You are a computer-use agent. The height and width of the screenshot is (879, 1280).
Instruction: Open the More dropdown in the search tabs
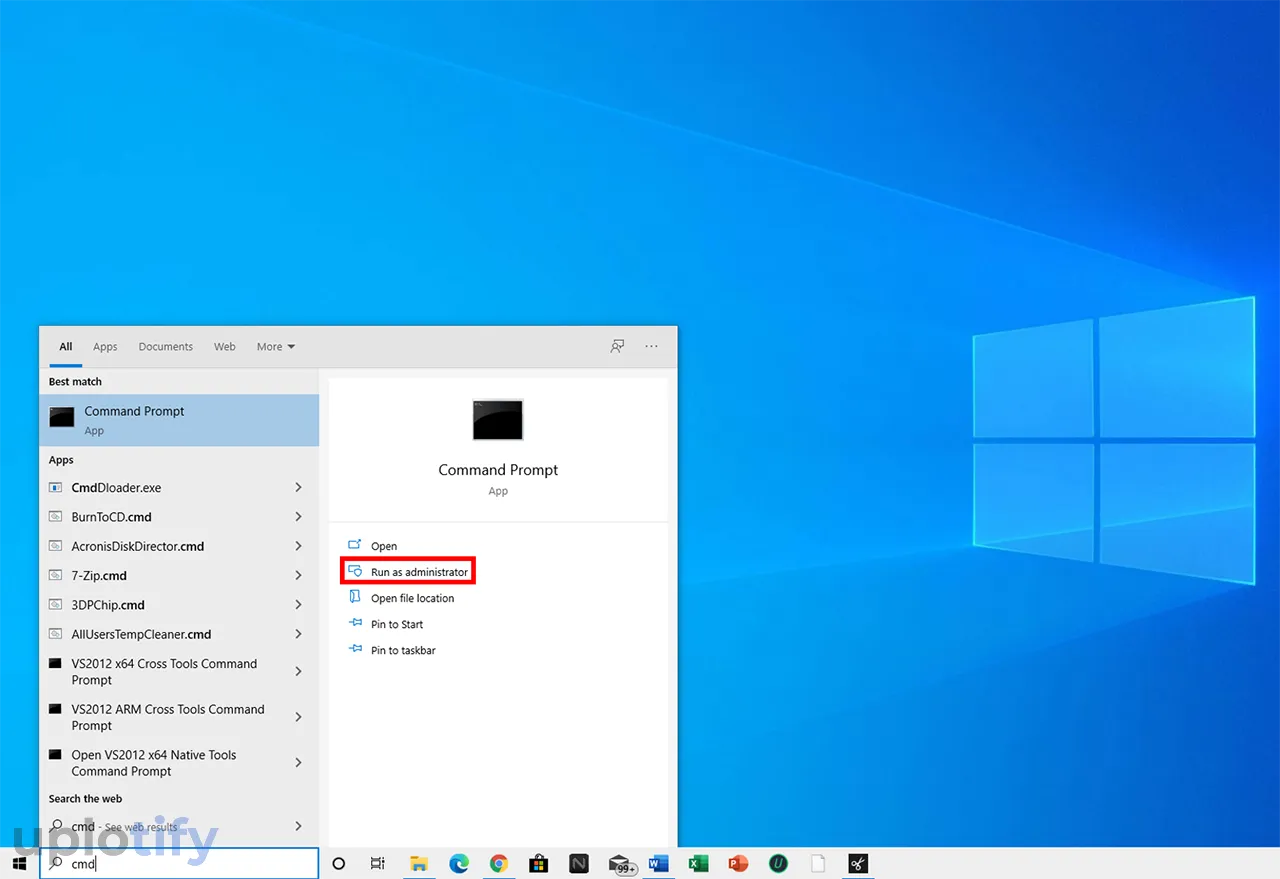pyautogui.click(x=276, y=347)
